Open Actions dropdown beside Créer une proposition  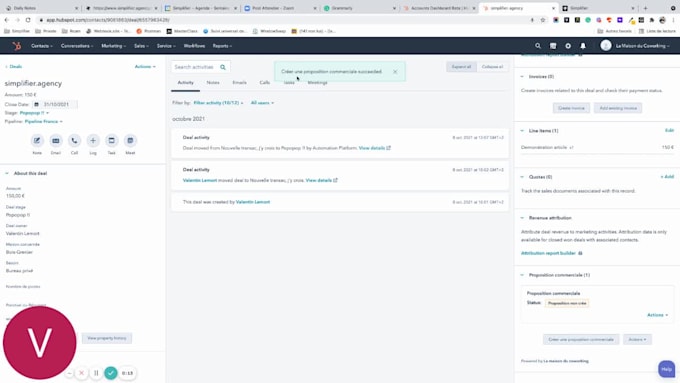pyautogui.click(x=637, y=339)
